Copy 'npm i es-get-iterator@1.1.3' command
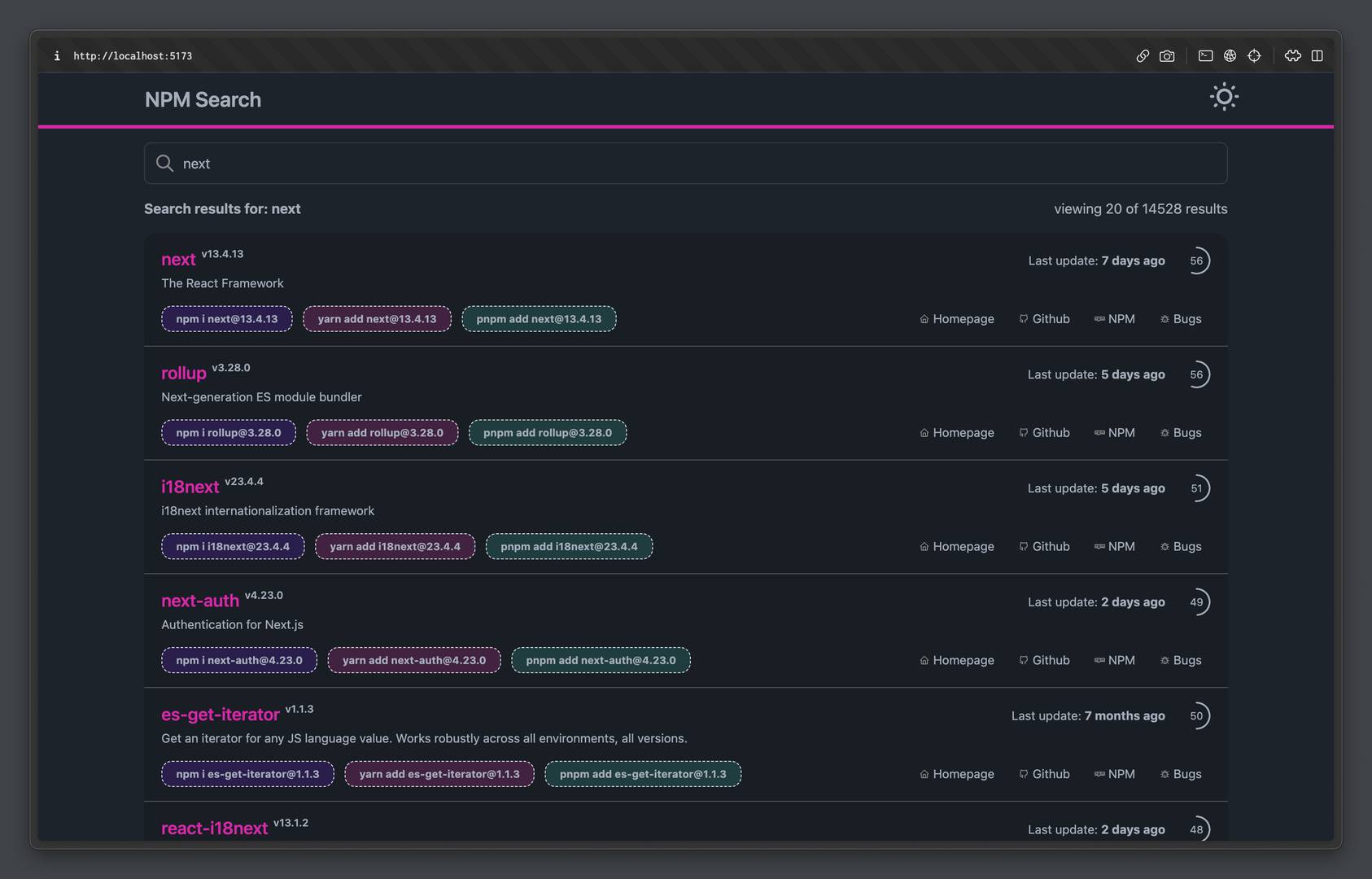The width and height of the screenshot is (1372, 879). coord(247,774)
